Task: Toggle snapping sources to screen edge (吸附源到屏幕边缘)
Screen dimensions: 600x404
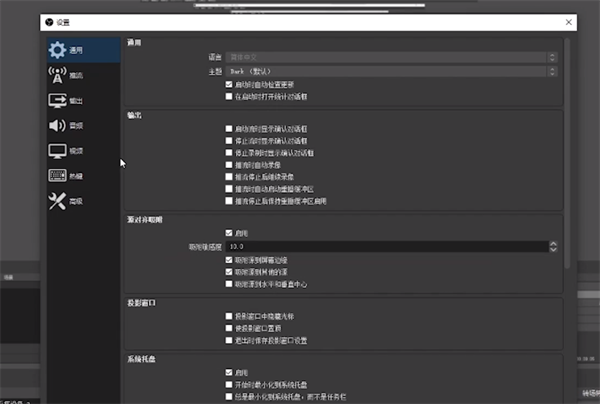Action: (229, 260)
